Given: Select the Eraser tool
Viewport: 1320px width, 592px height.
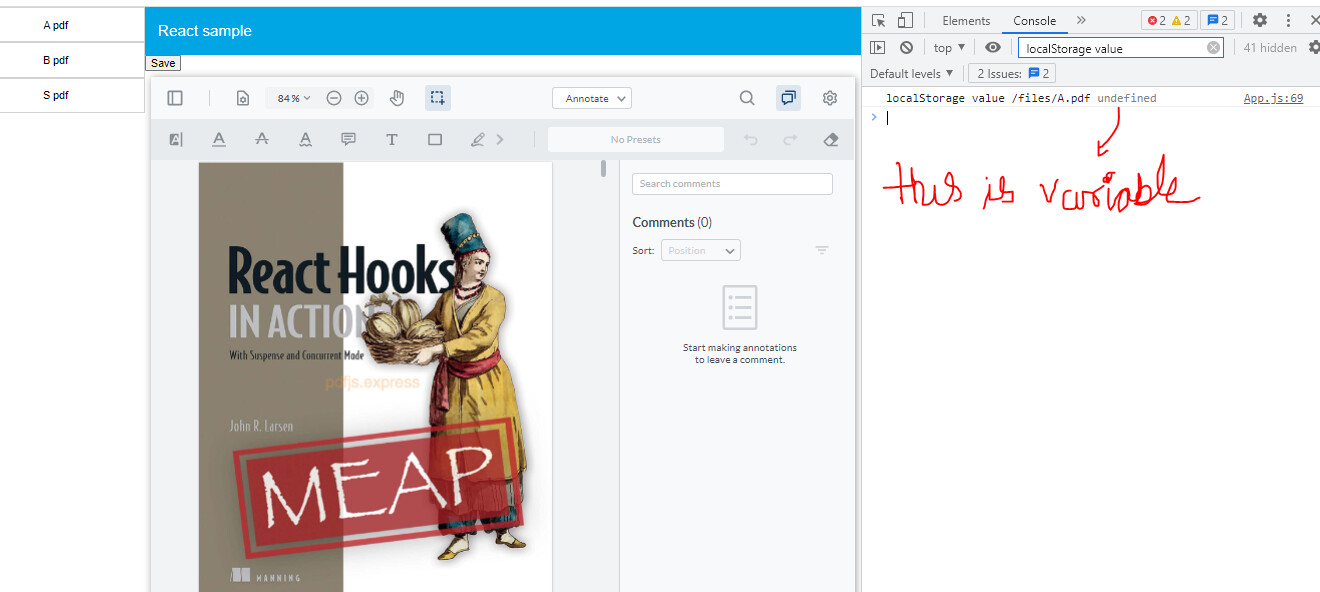Looking at the screenshot, I should click(830, 140).
